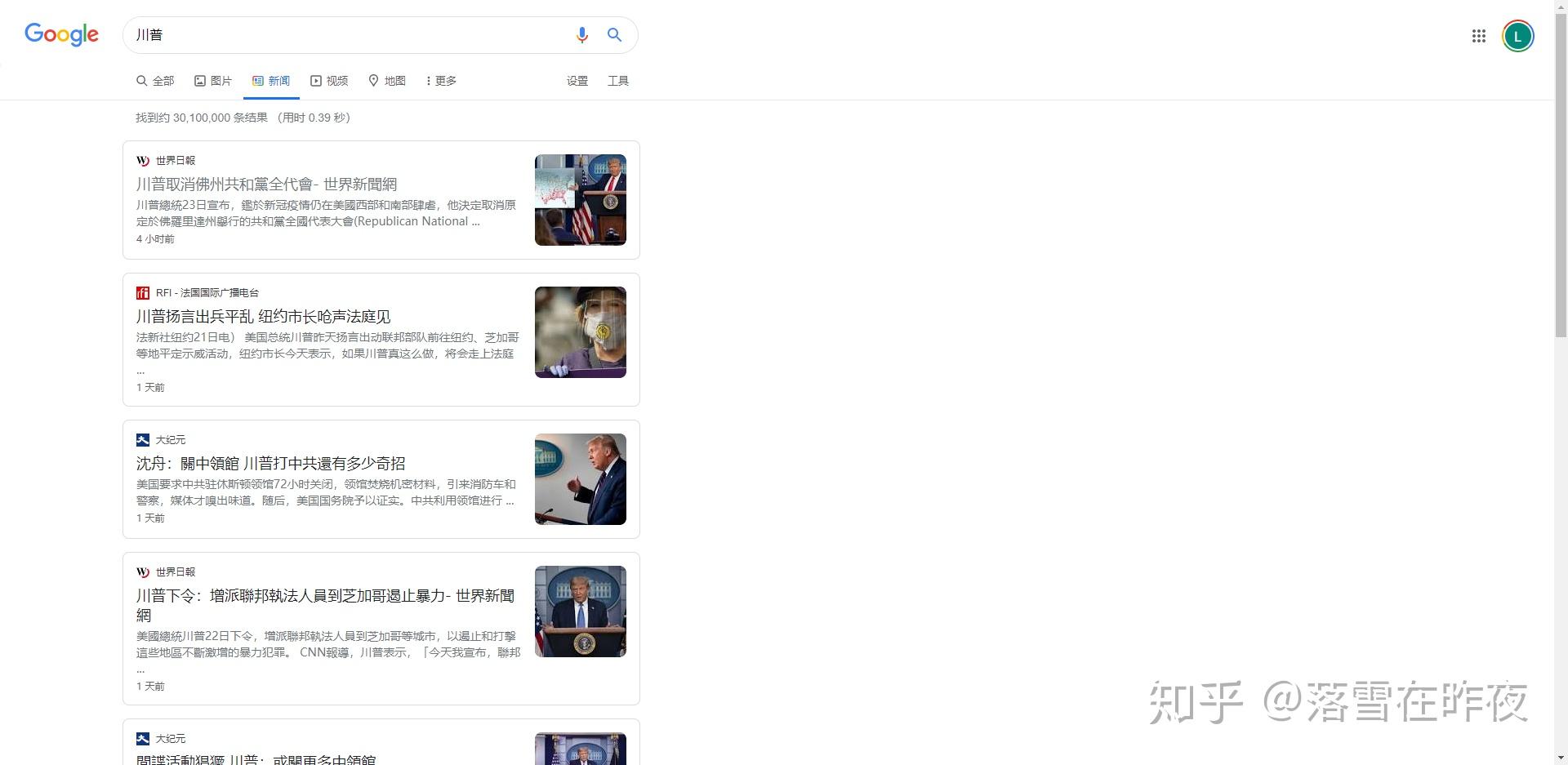Click the scrollbar down arrow
This screenshot has height=765, width=1568.
pos(1561,758)
